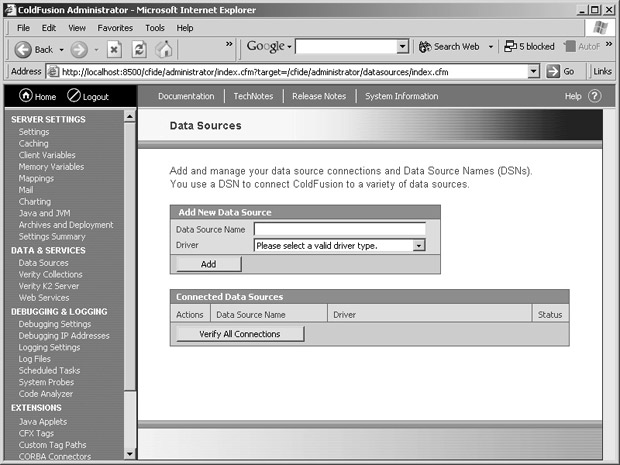Click the browser Back arrow icon
The width and height of the screenshot is (620, 465).
pyautogui.click(x=23, y=50)
